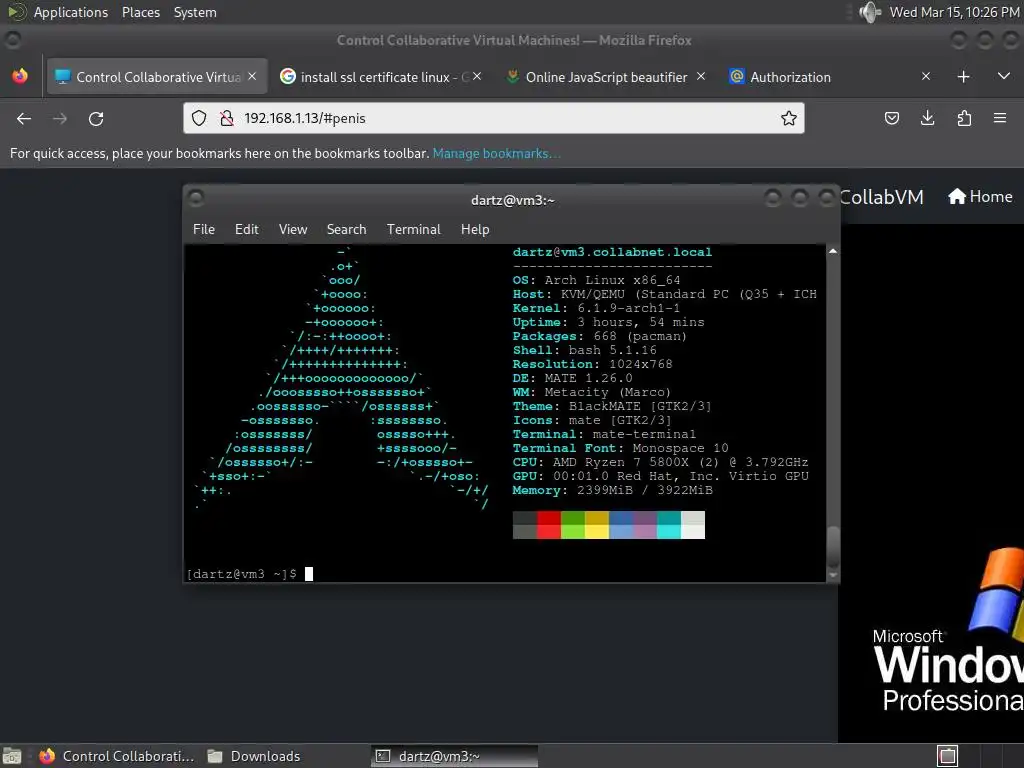Click the terminal scrollbar thumb
This screenshot has height=768, width=1024.
833,547
